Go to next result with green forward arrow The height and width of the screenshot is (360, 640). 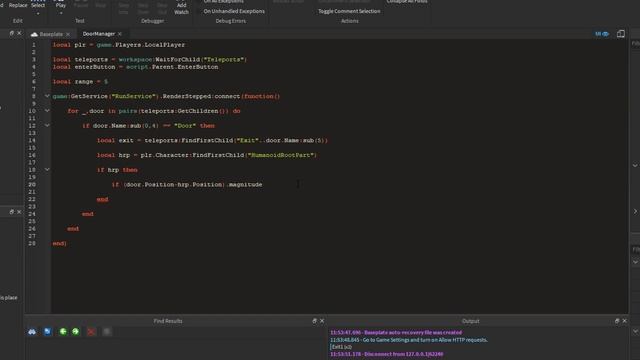pos(76,332)
